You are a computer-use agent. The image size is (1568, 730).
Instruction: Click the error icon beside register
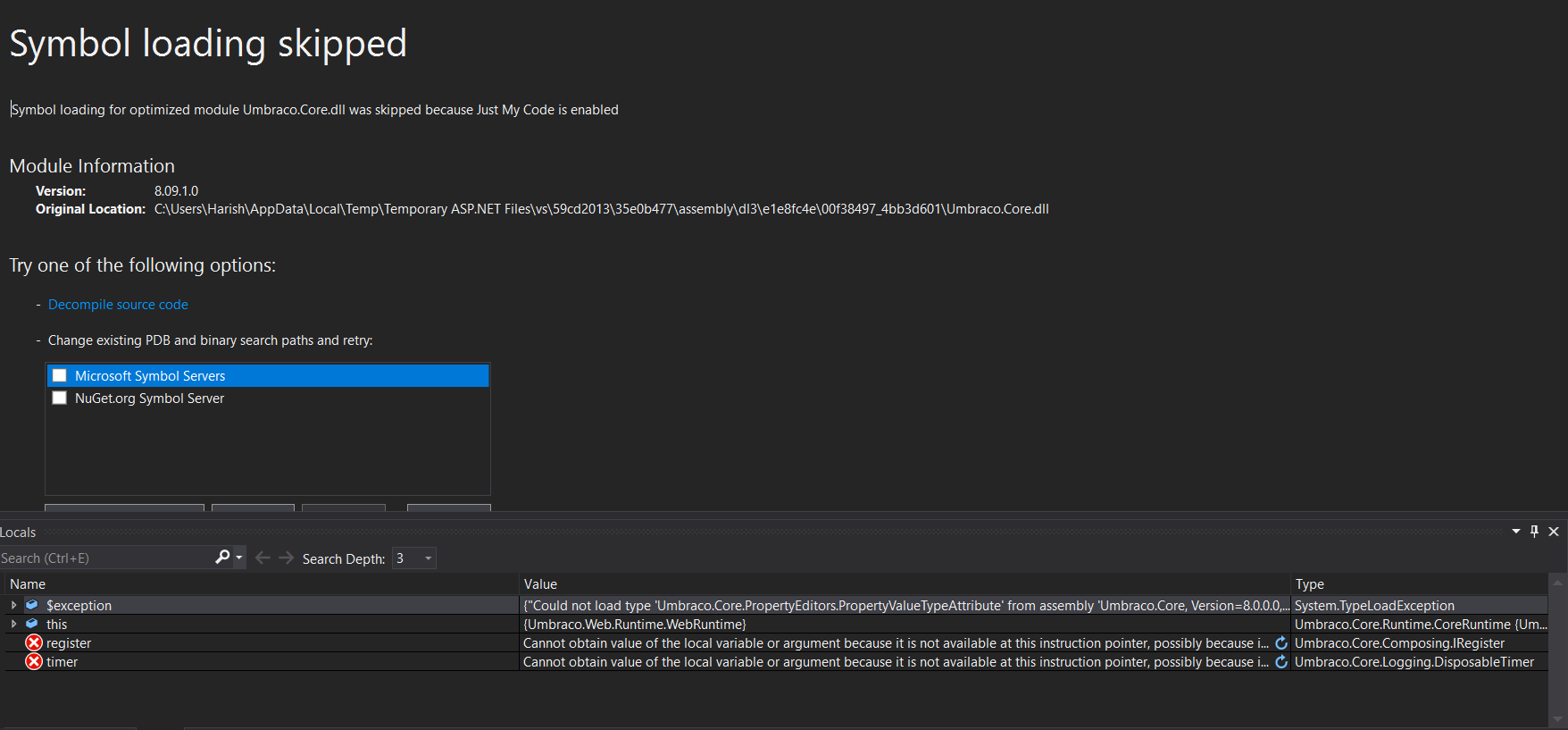pos(34,642)
